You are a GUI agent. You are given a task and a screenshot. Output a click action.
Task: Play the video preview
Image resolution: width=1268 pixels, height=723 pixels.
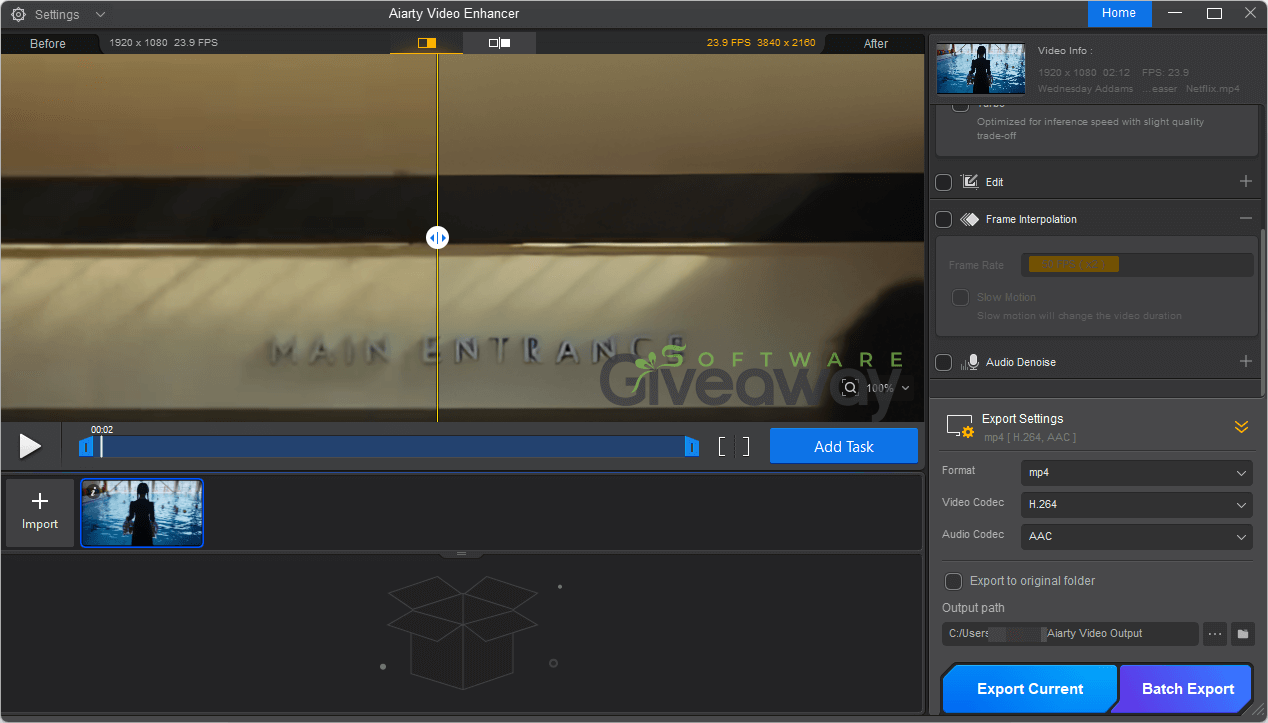(x=30, y=446)
